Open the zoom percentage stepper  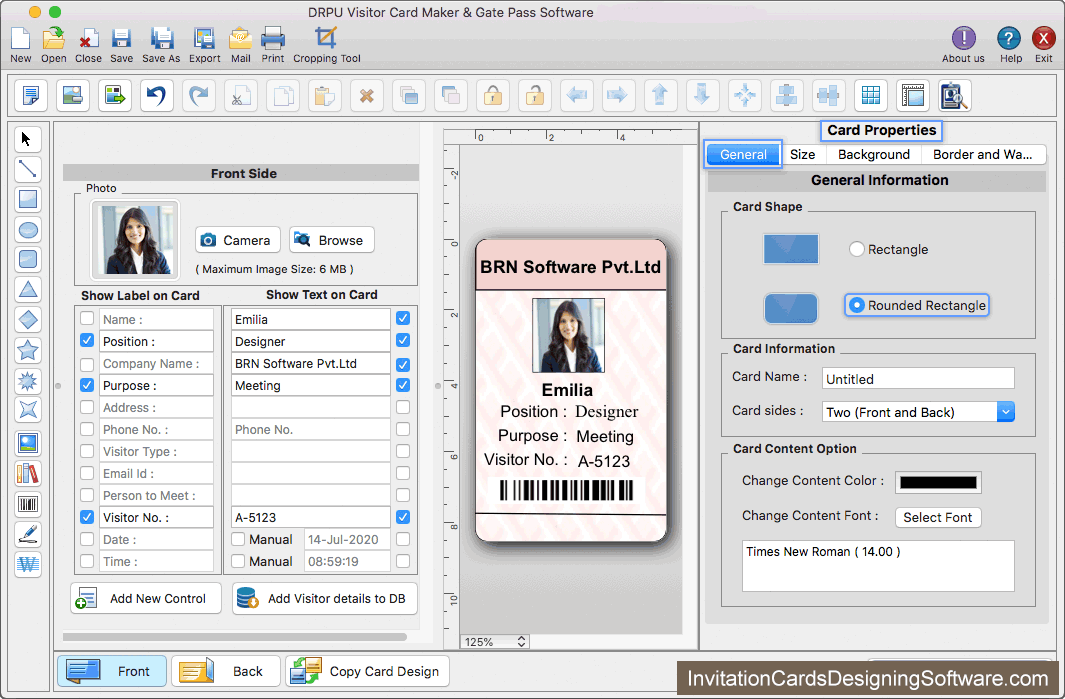pyautogui.click(x=522, y=641)
